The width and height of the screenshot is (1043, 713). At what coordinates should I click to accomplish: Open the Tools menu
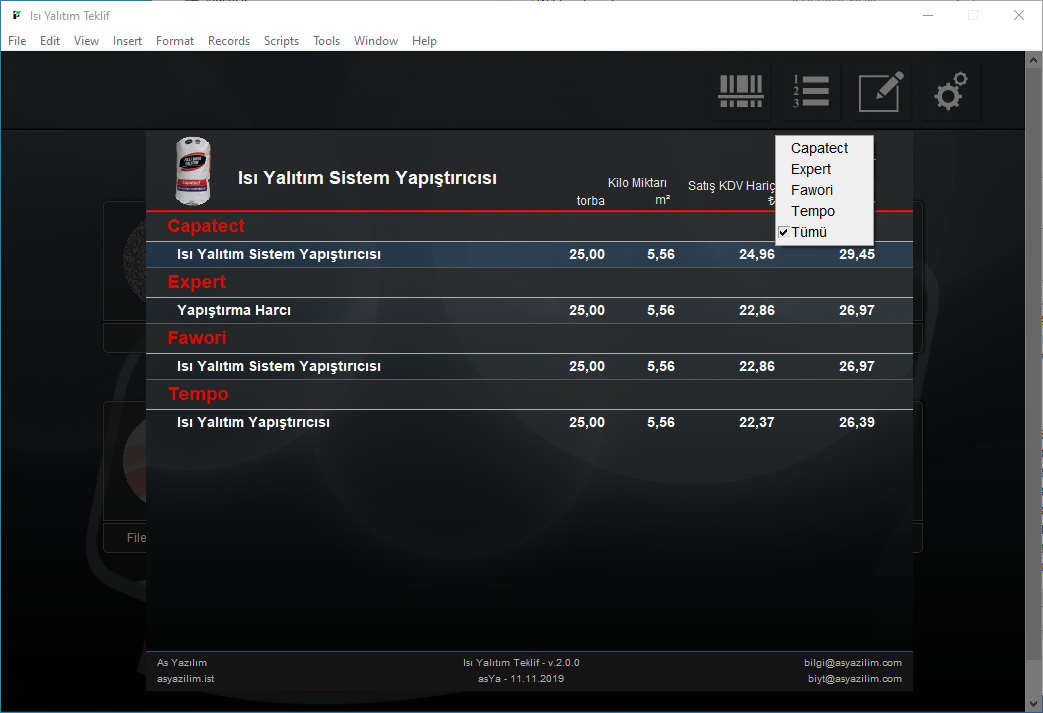click(327, 41)
